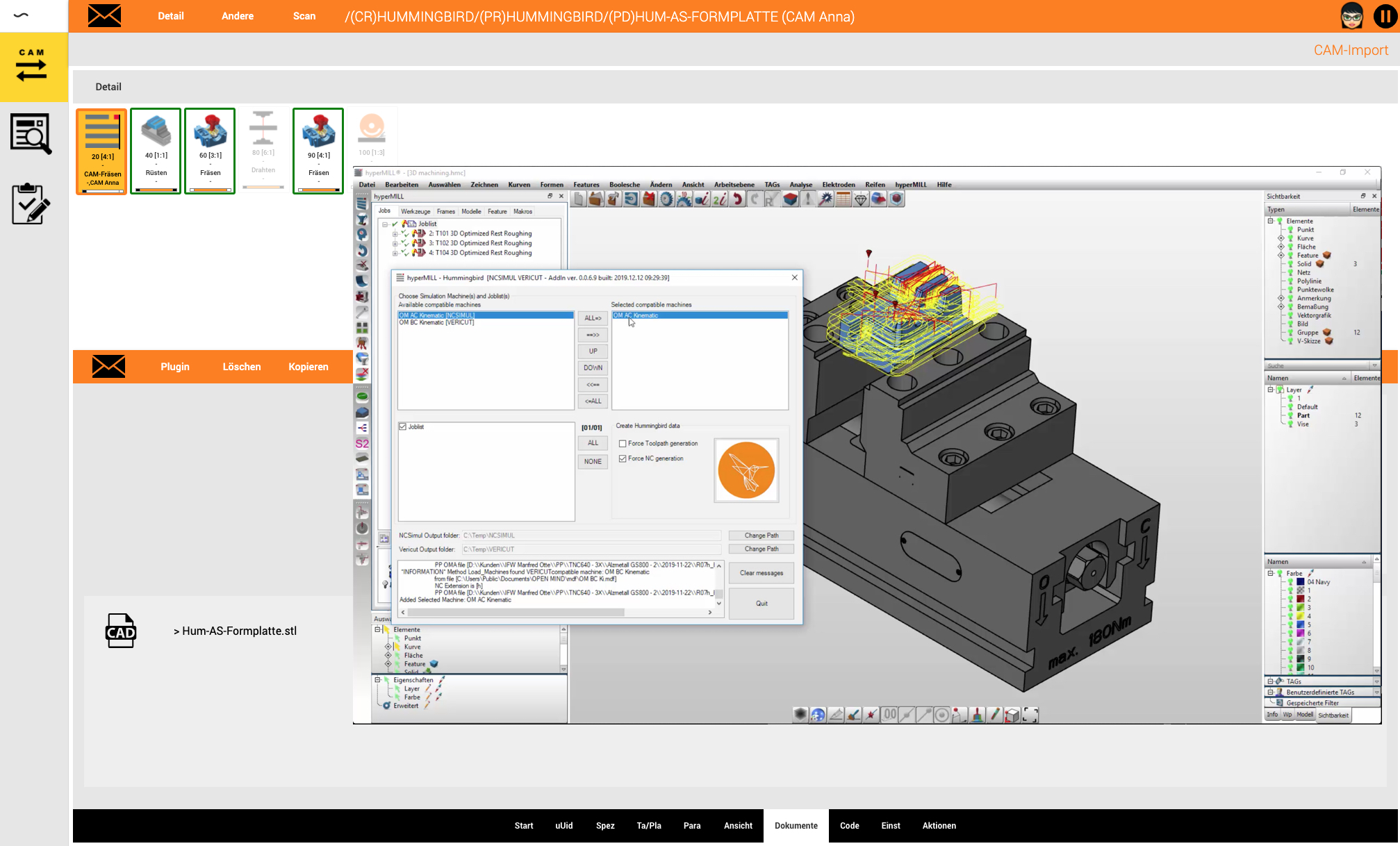Click the Hummingbird logo button
This screenshot has width=1400, height=846.
[x=746, y=470]
